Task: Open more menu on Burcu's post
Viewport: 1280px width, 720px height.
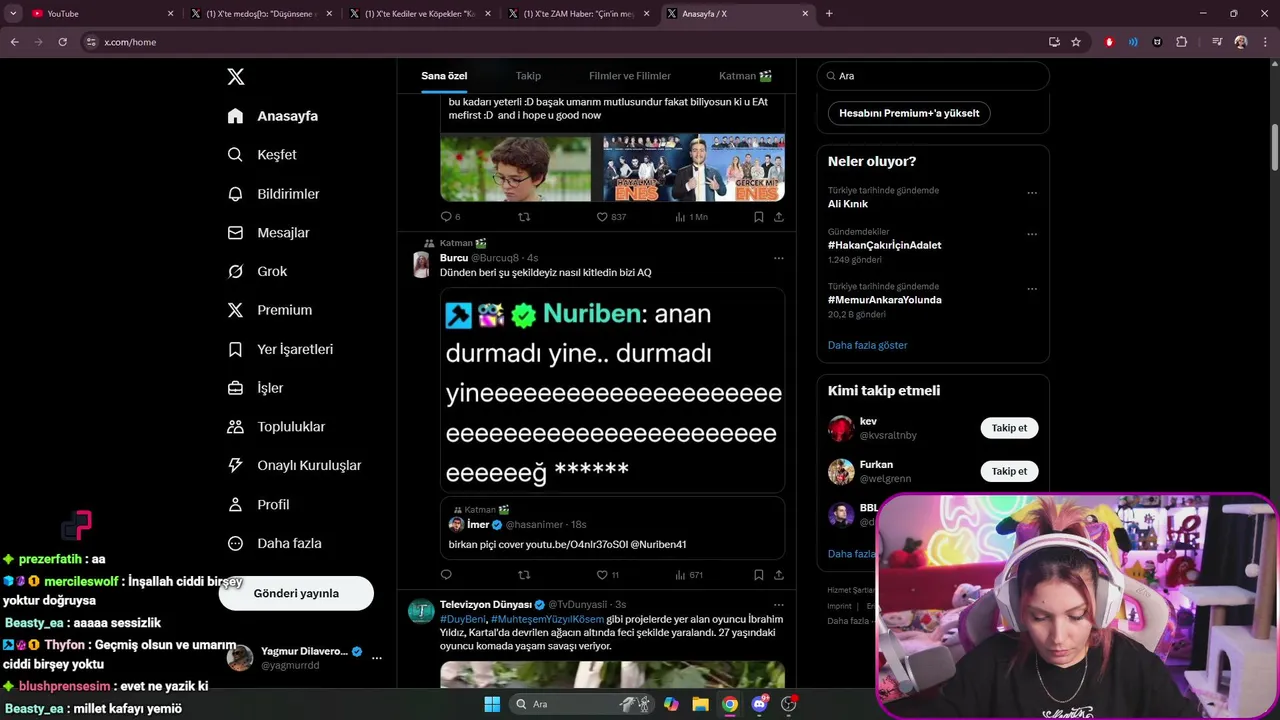Action: [x=778, y=258]
